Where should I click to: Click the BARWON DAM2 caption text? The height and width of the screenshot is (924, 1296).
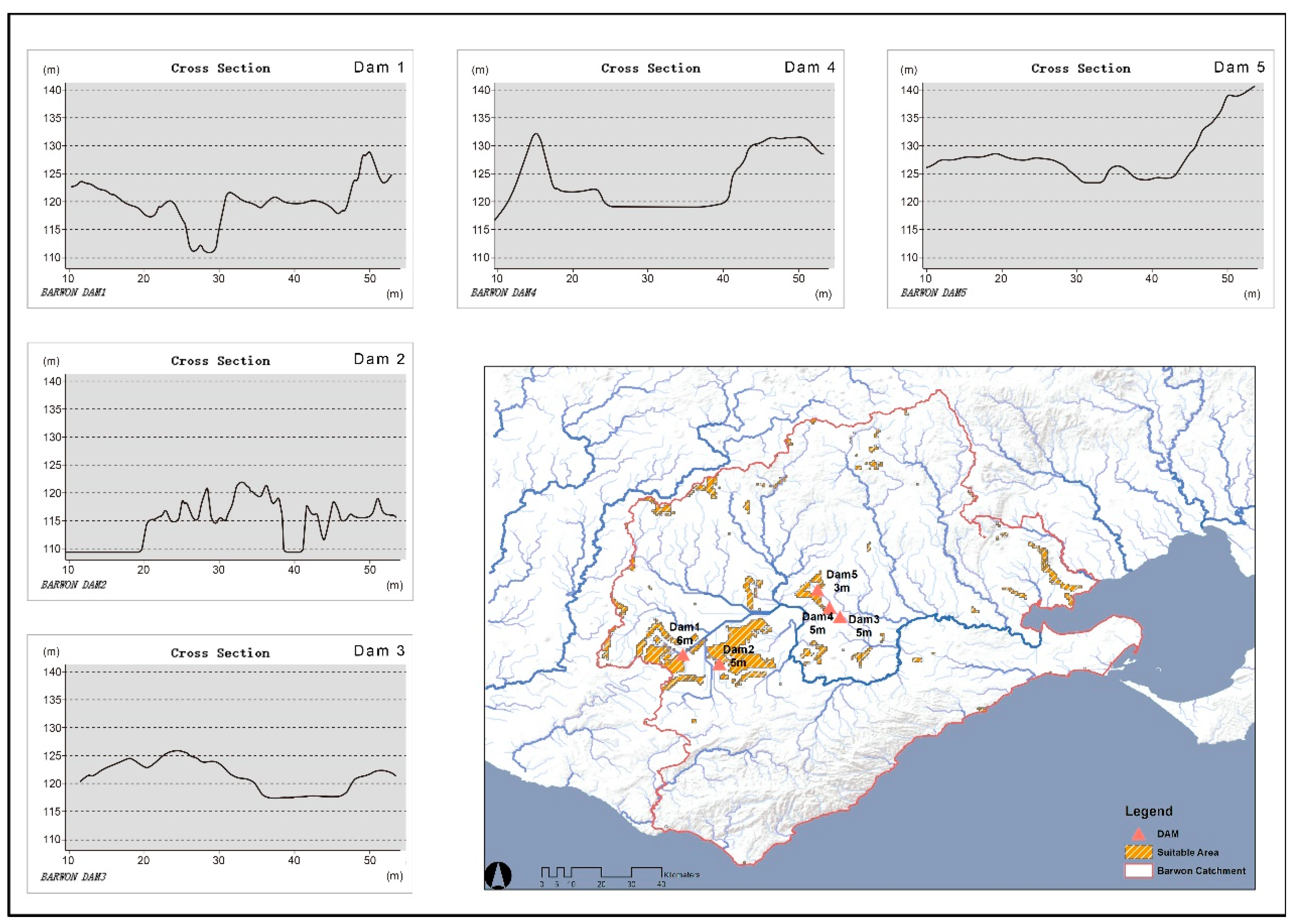click(73, 584)
